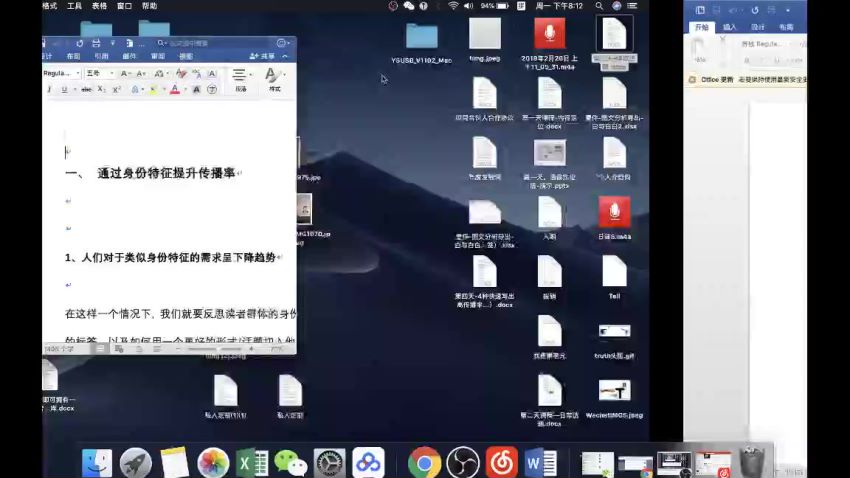Open the Quick Access customize arrow in left Word

pyautogui.click(x=113, y=43)
